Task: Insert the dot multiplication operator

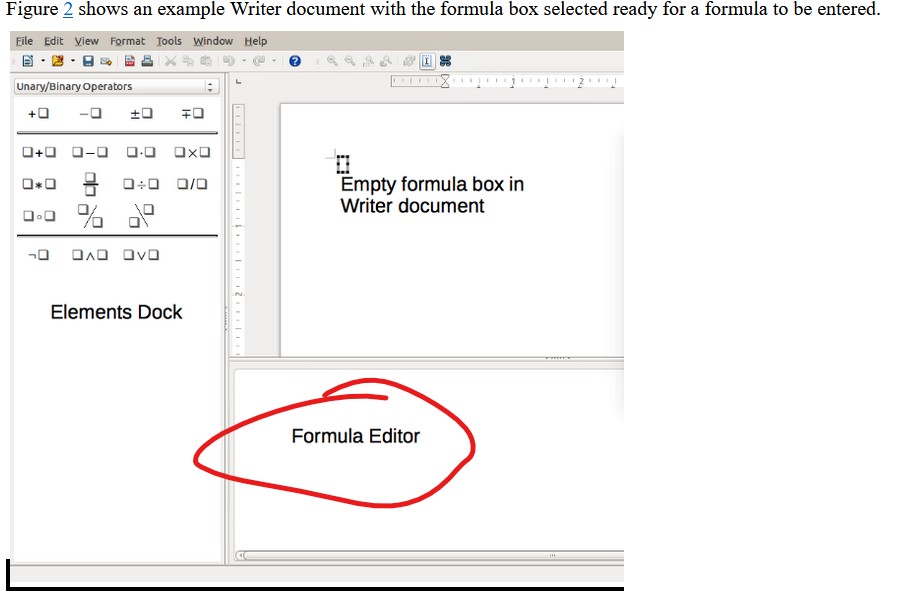Action: (x=142, y=153)
